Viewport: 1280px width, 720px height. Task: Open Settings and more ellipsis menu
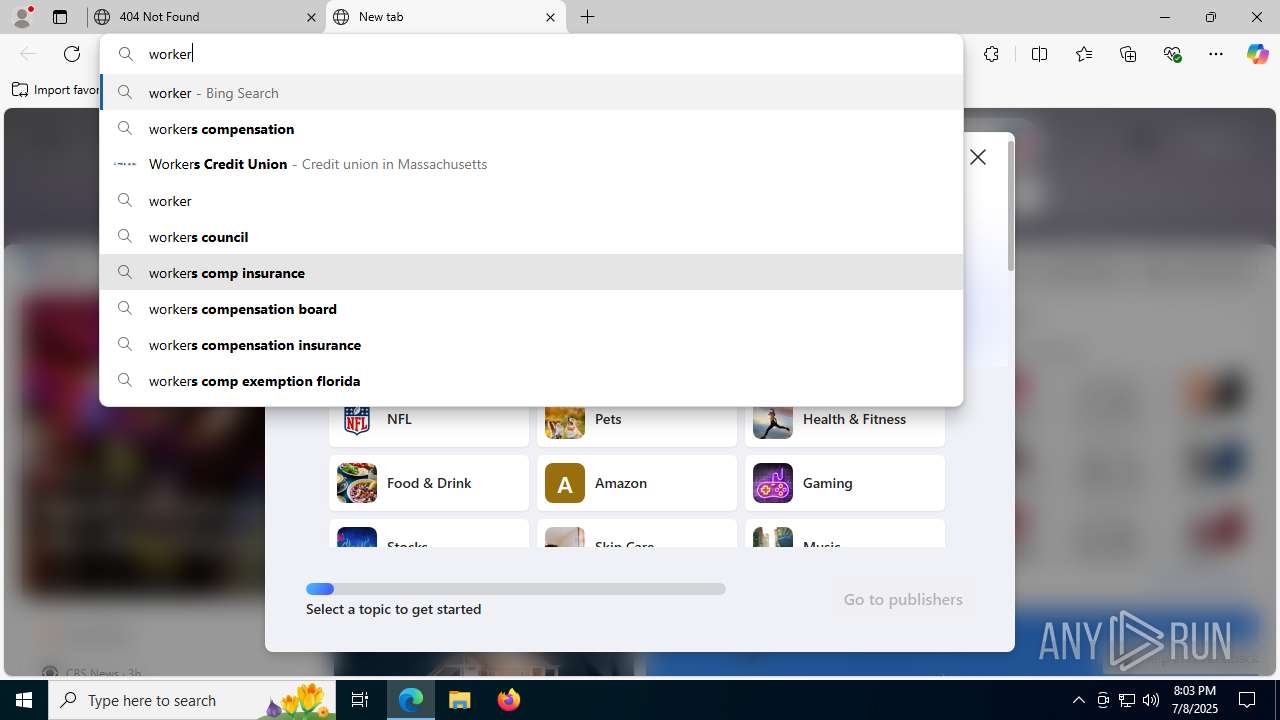[x=1216, y=54]
